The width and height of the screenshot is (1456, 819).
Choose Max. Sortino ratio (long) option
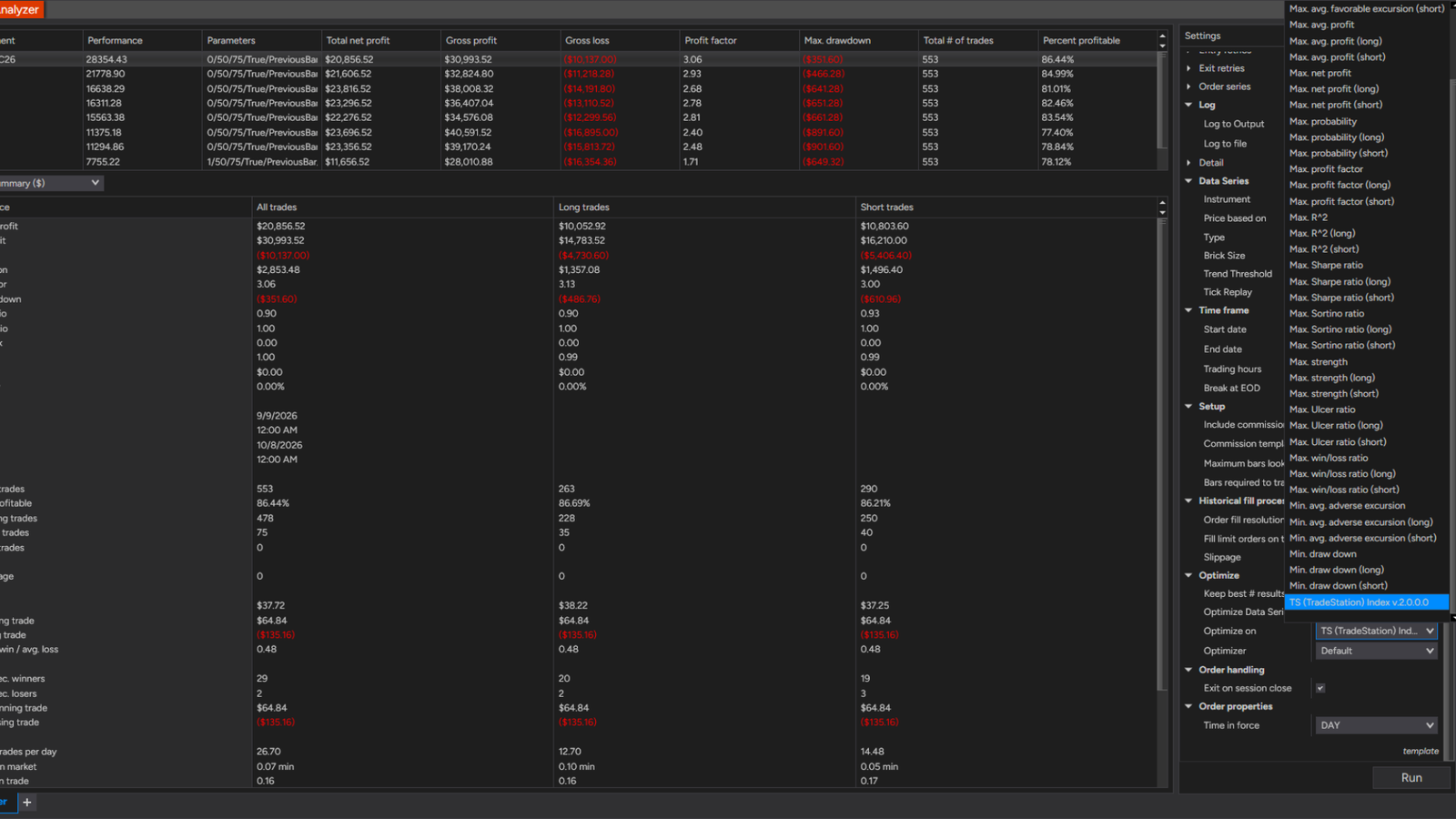coord(1340,329)
